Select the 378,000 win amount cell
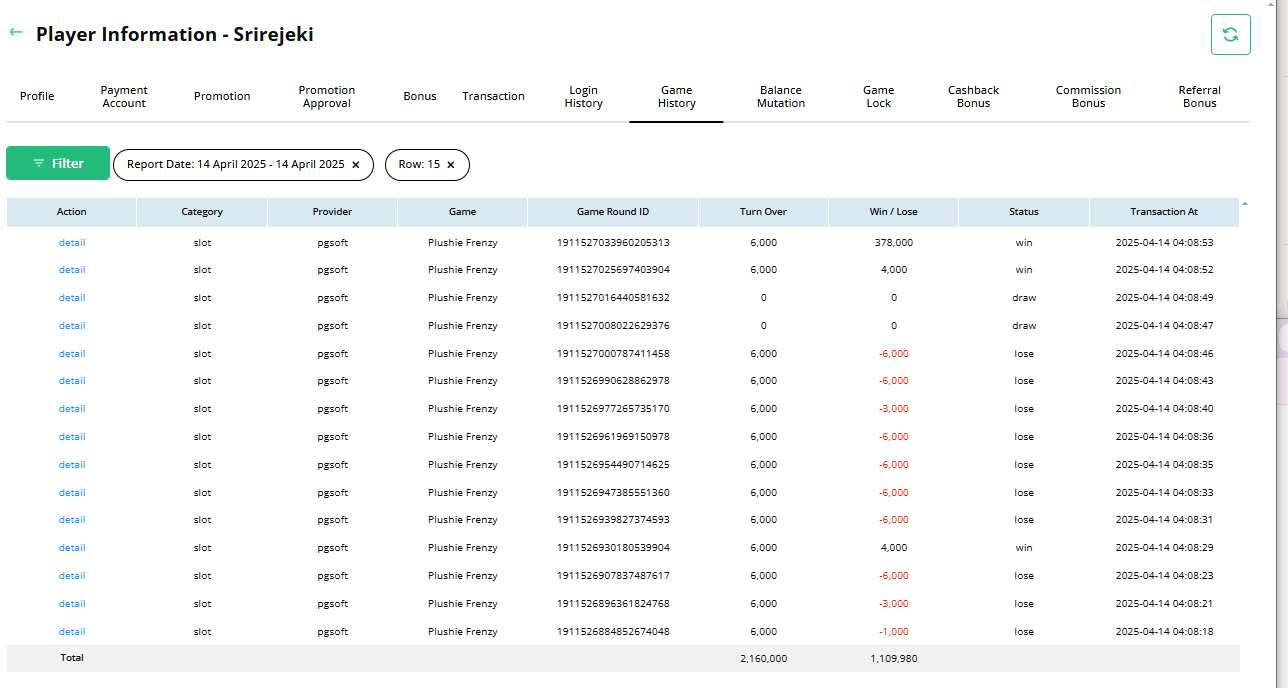Screen dimensions: 1288x688 click(x=893, y=242)
